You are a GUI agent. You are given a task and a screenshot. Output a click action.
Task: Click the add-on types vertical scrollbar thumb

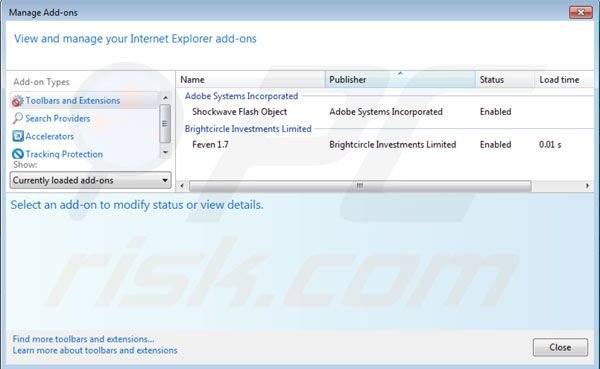(x=165, y=124)
